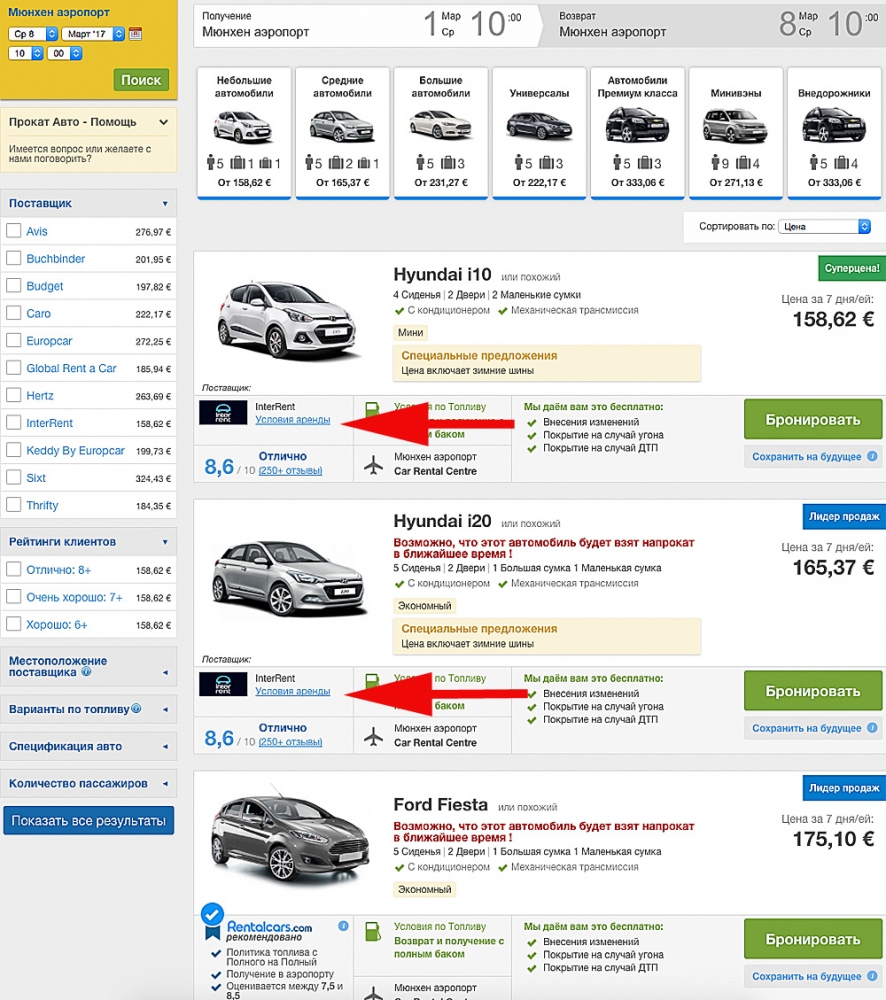
Task: Click the Rentalcars.com recommended logo
Action: click(x=269, y=930)
